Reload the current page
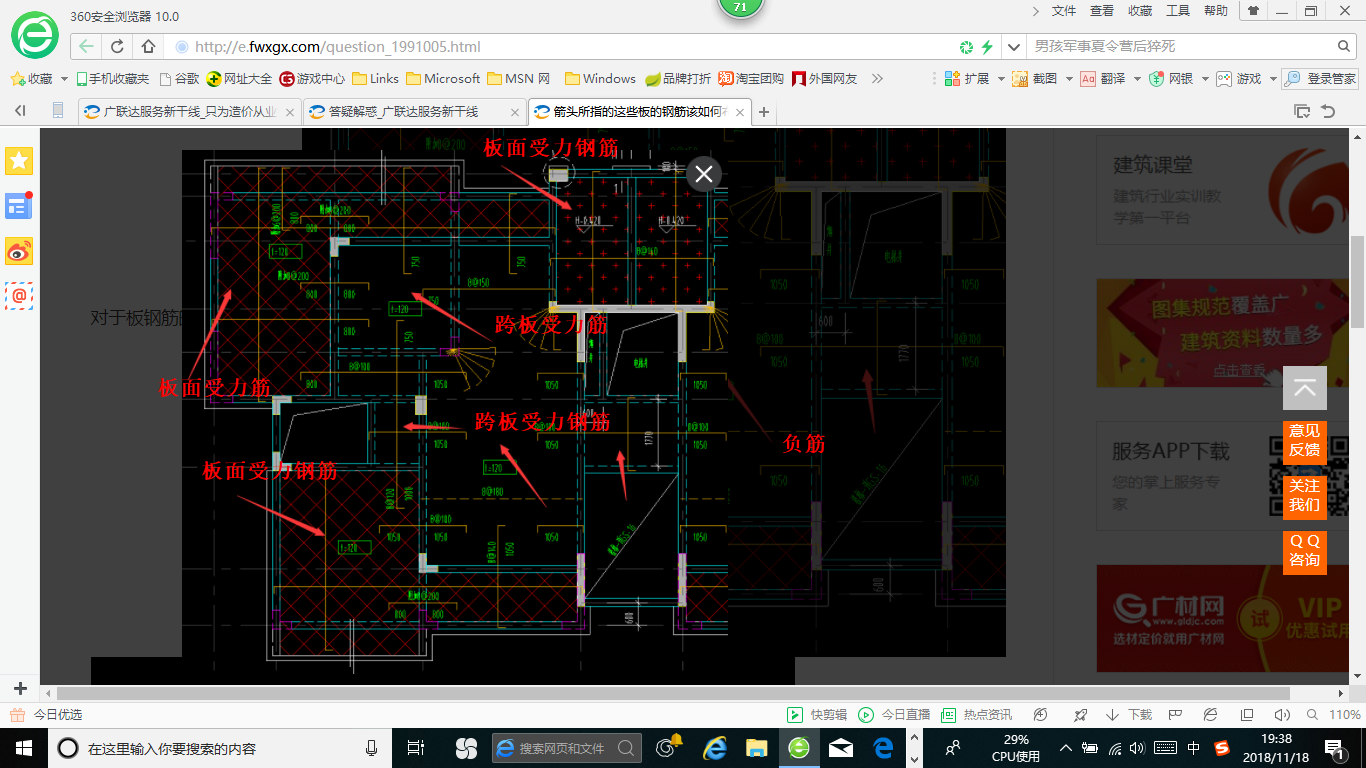Screen dimensions: 1366x768 coord(117,46)
